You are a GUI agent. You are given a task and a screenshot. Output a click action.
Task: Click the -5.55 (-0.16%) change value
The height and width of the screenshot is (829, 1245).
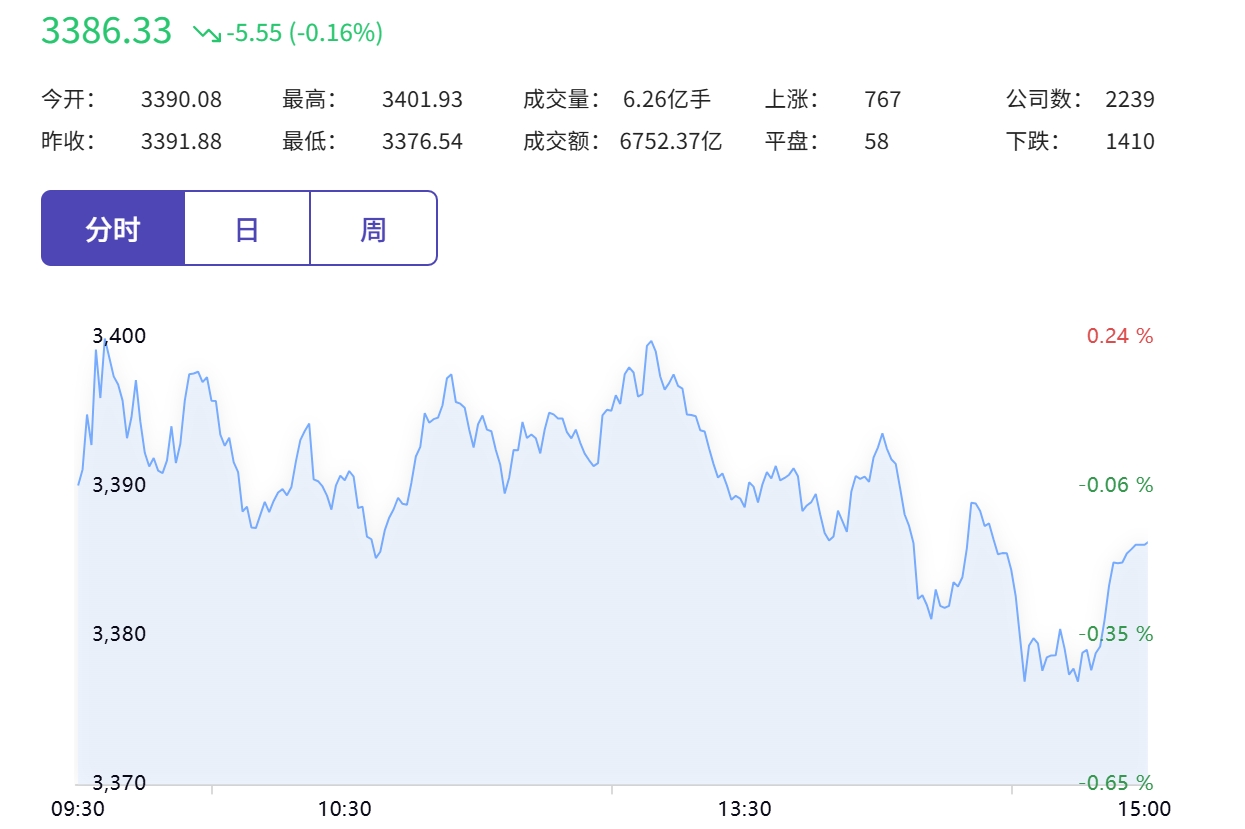pyautogui.click(x=305, y=33)
